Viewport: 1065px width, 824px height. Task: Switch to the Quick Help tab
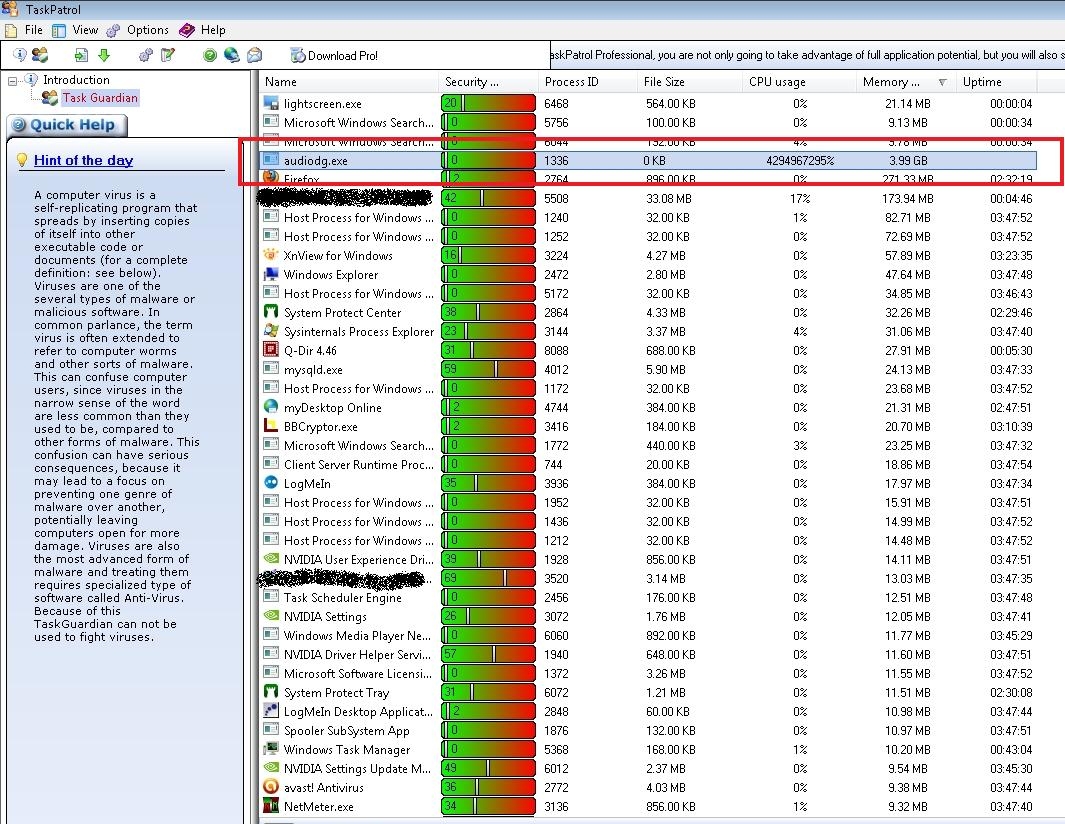[x=67, y=125]
